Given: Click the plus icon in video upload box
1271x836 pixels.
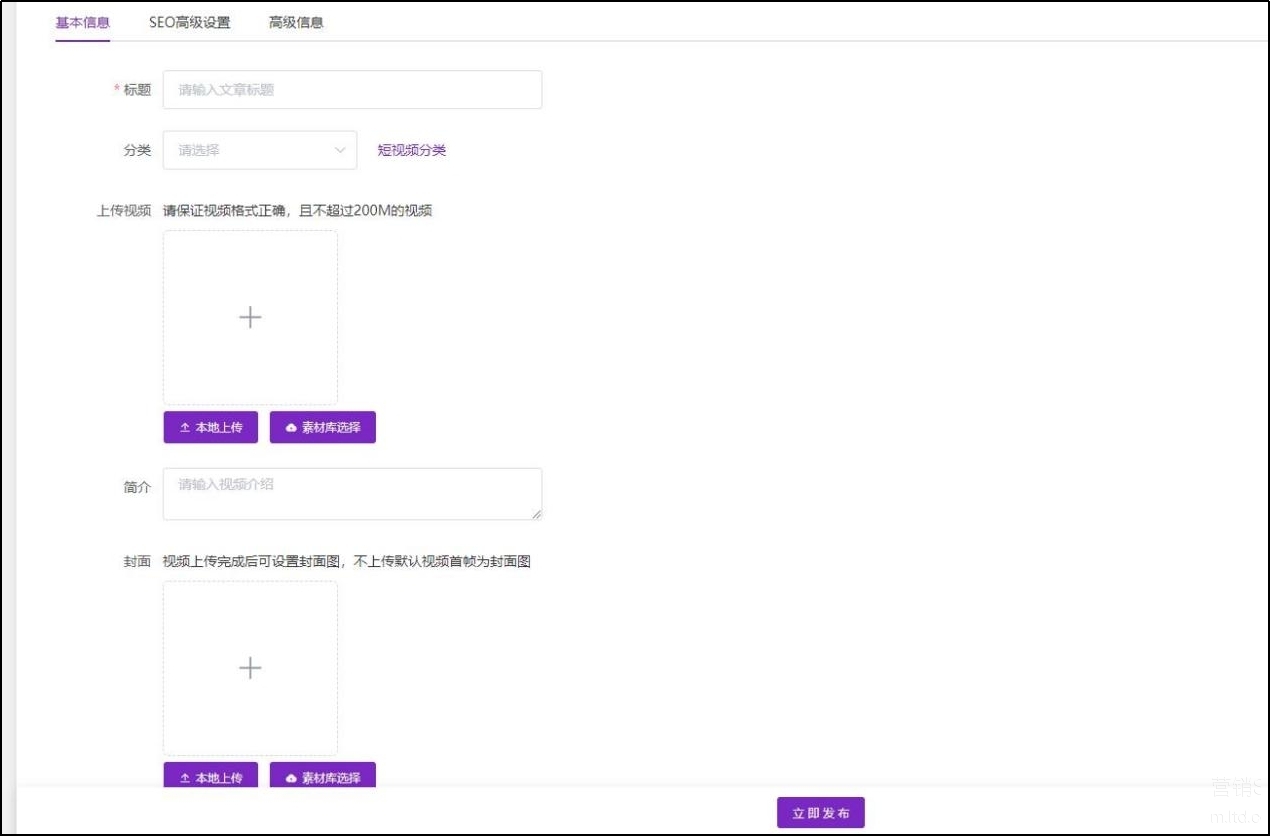Looking at the screenshot, I should [x=250, y=318].
